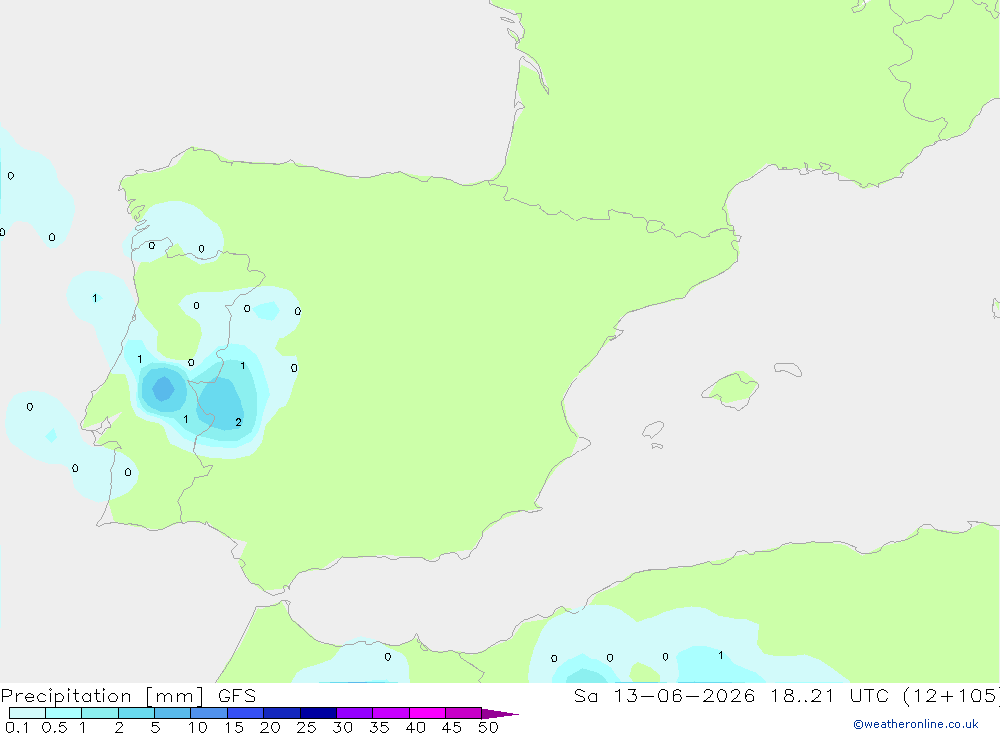The image size is (1000, 733).
Task: Select the 1–2 mm legend color box
Action: [99, 713]
